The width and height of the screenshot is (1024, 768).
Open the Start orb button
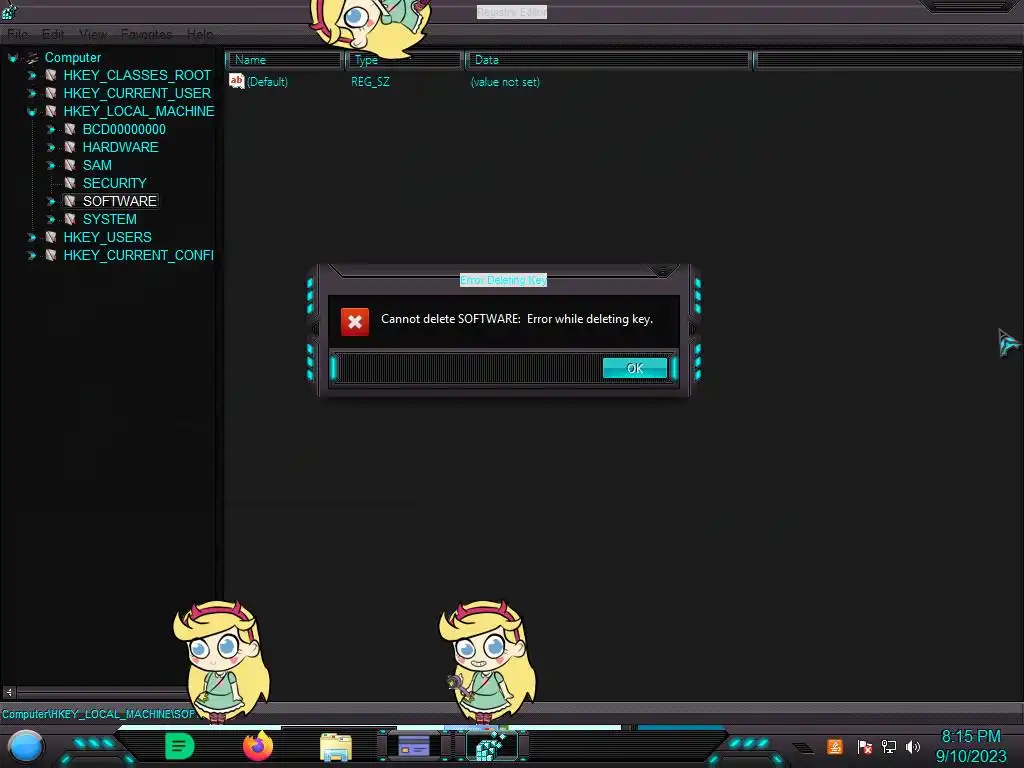coord(26,747)
